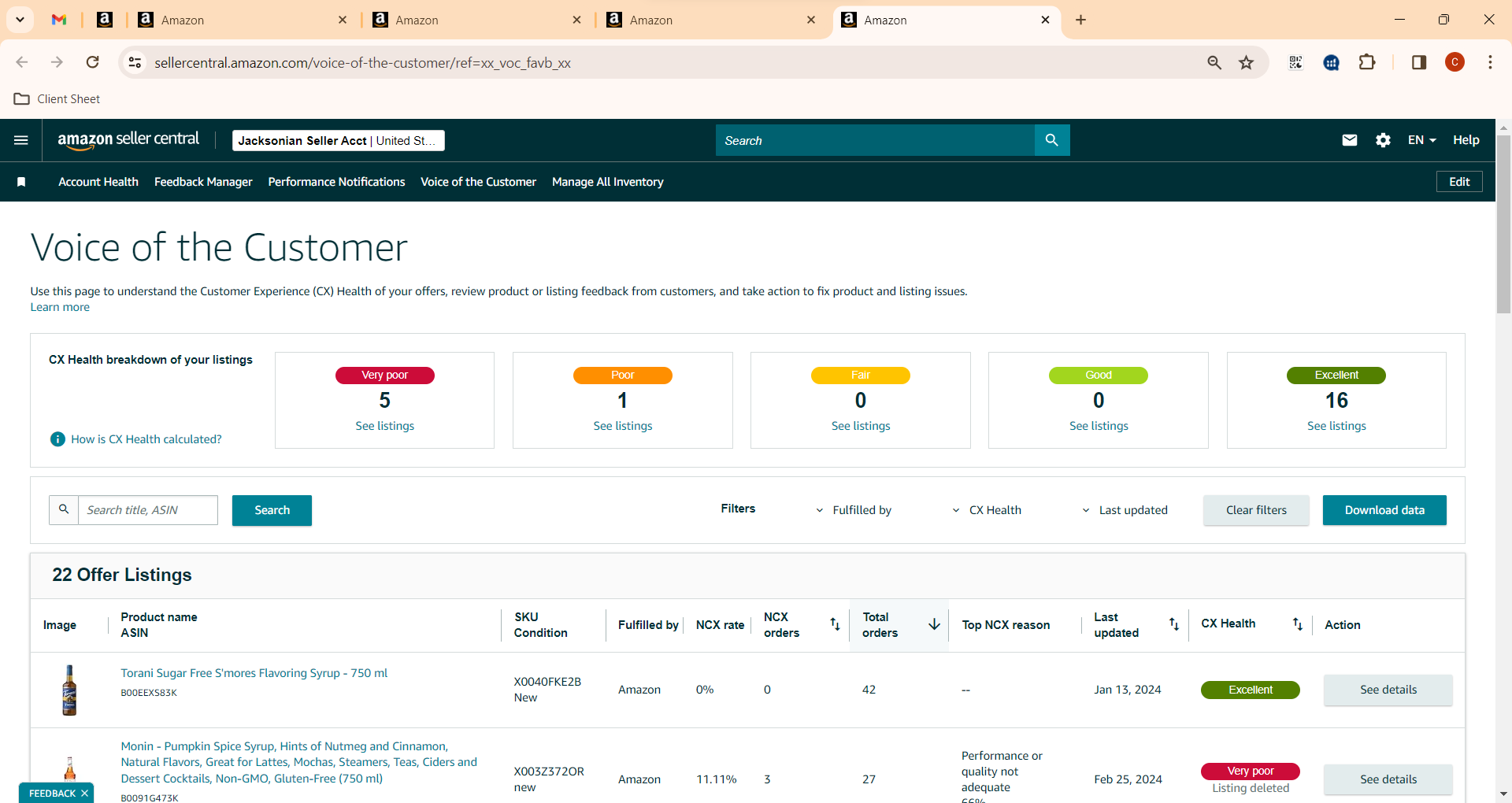Image resolution: width=1512 pixels, height=803 pixels.
Task: Sort by Total orders arrow
Action: click(x=934, y=624)
